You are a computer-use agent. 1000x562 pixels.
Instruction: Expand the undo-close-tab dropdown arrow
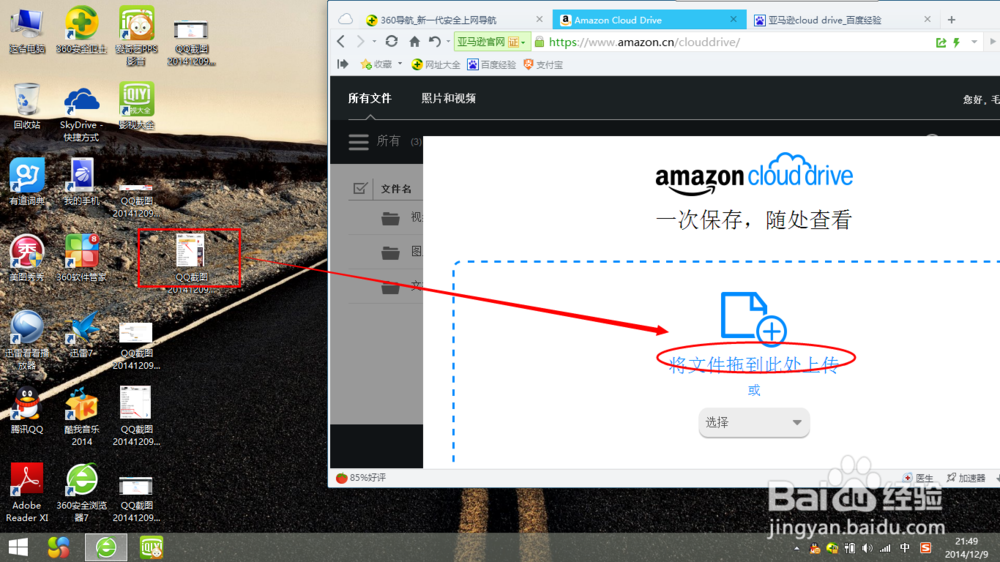pyautogui.click(x=448, y=42)
